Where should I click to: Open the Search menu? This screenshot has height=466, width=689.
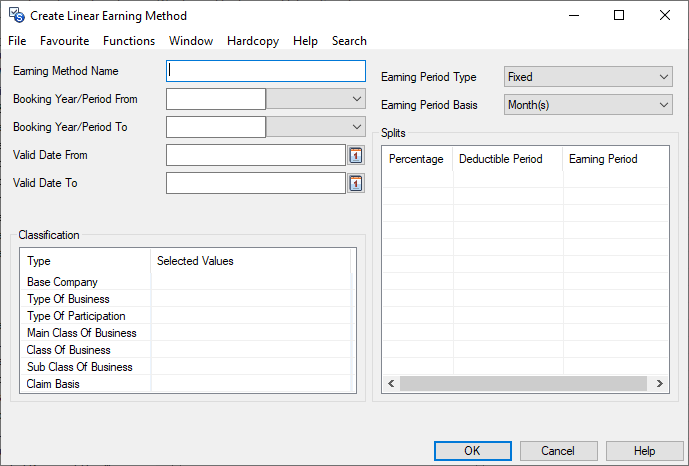click(349, 41)
